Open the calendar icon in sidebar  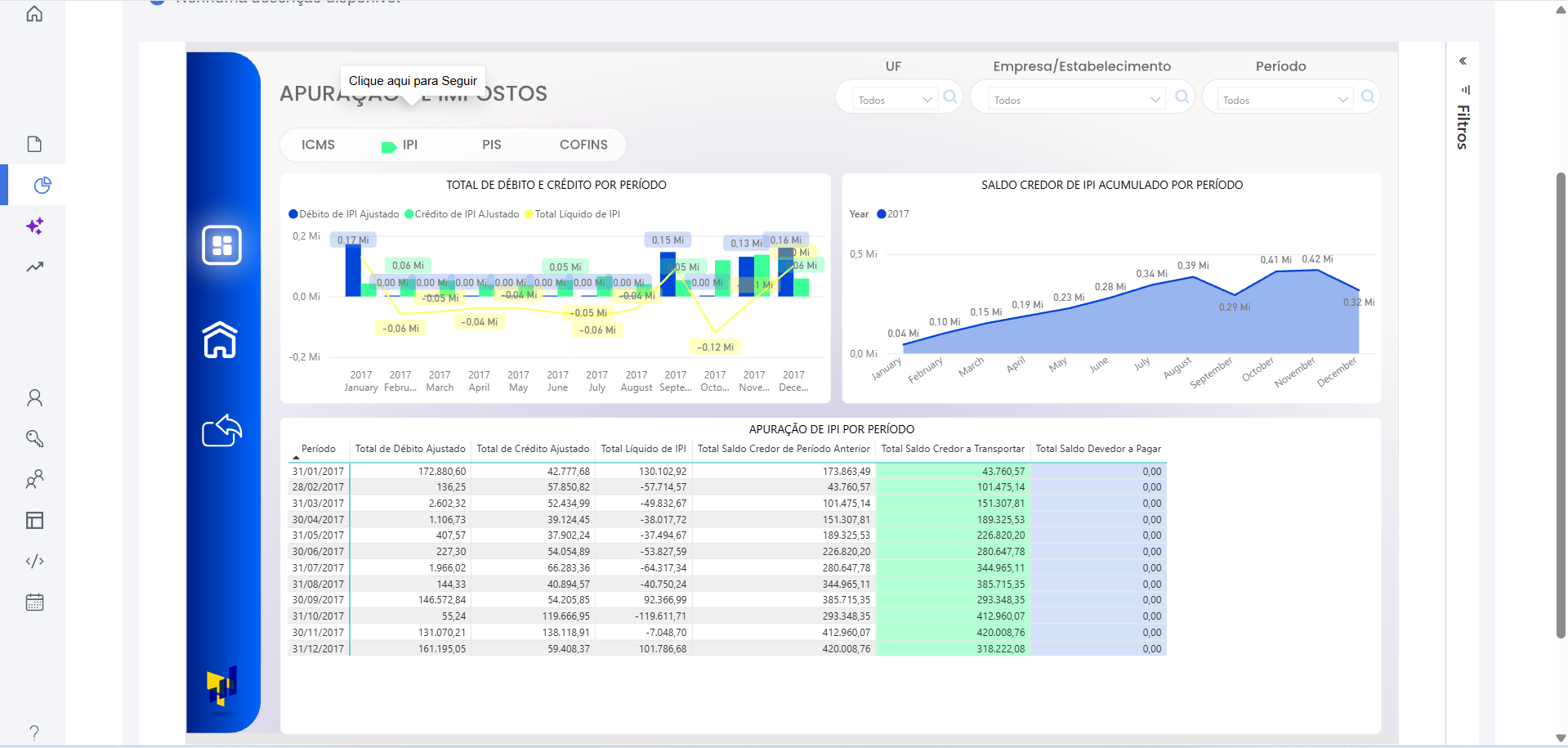pyautogui.click(x=34, y=602)
